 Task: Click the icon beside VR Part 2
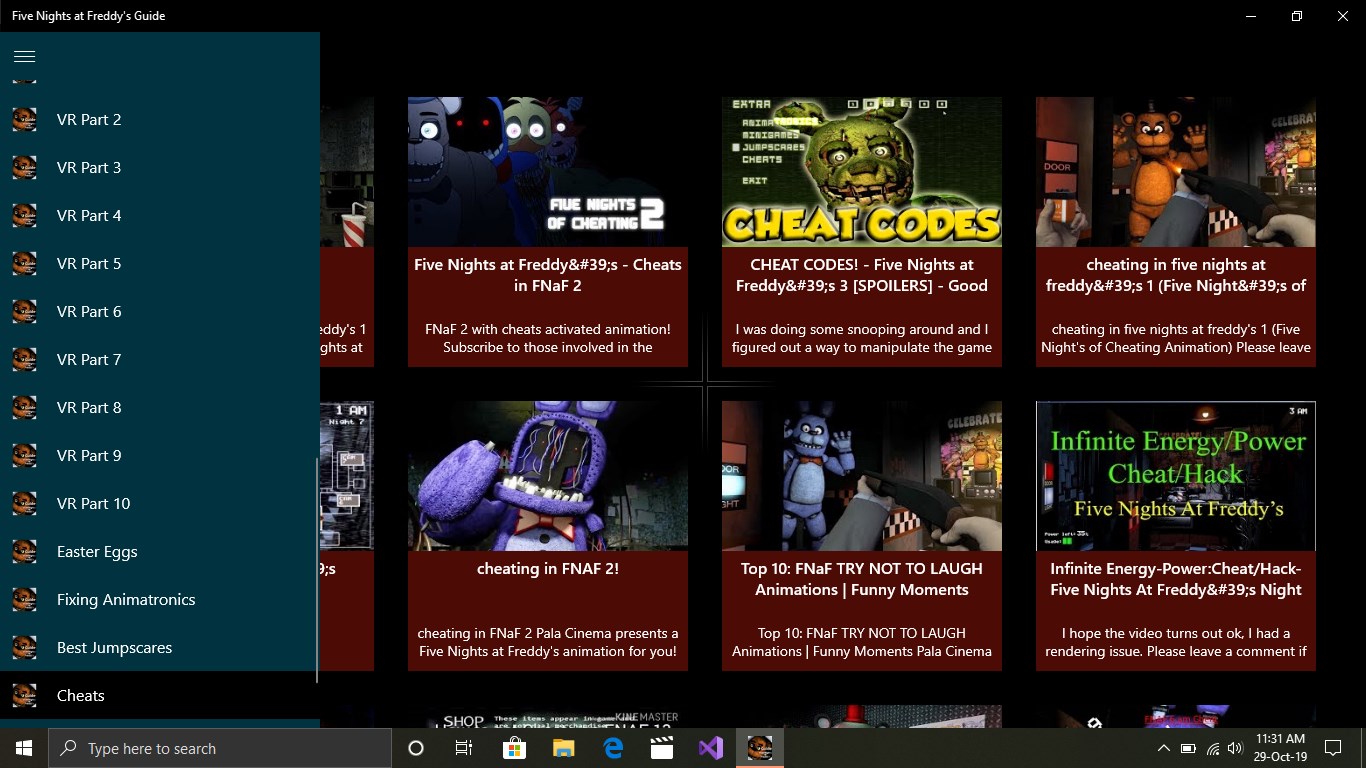(25, 120)
